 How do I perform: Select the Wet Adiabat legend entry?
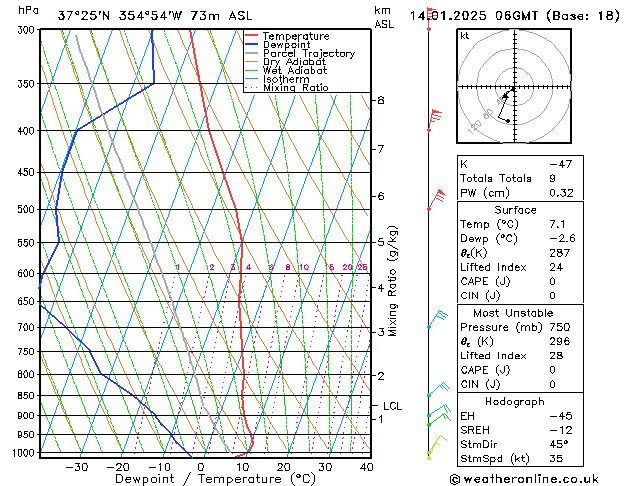(x=286, y=70)
